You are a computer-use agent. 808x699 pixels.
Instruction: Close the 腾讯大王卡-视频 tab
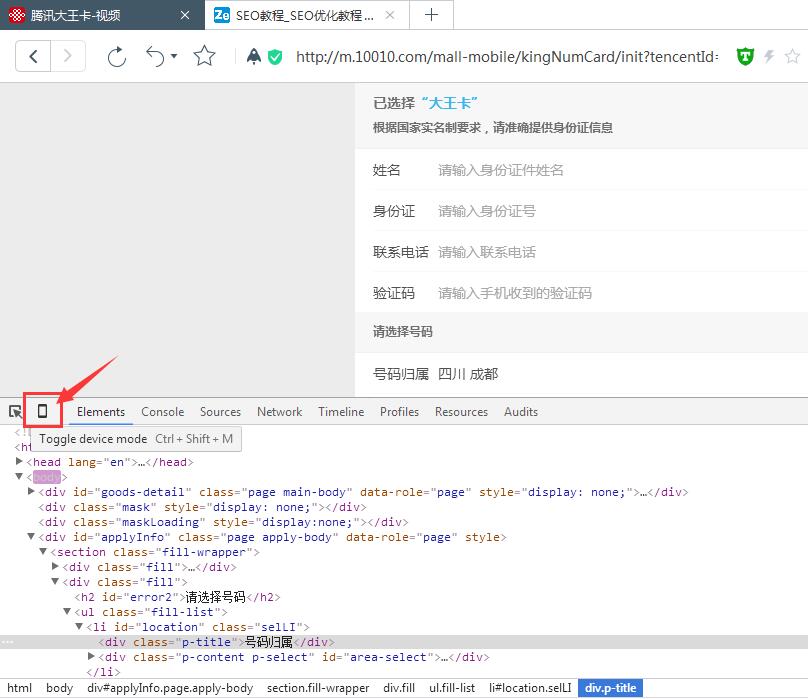[x=185, y=16]
